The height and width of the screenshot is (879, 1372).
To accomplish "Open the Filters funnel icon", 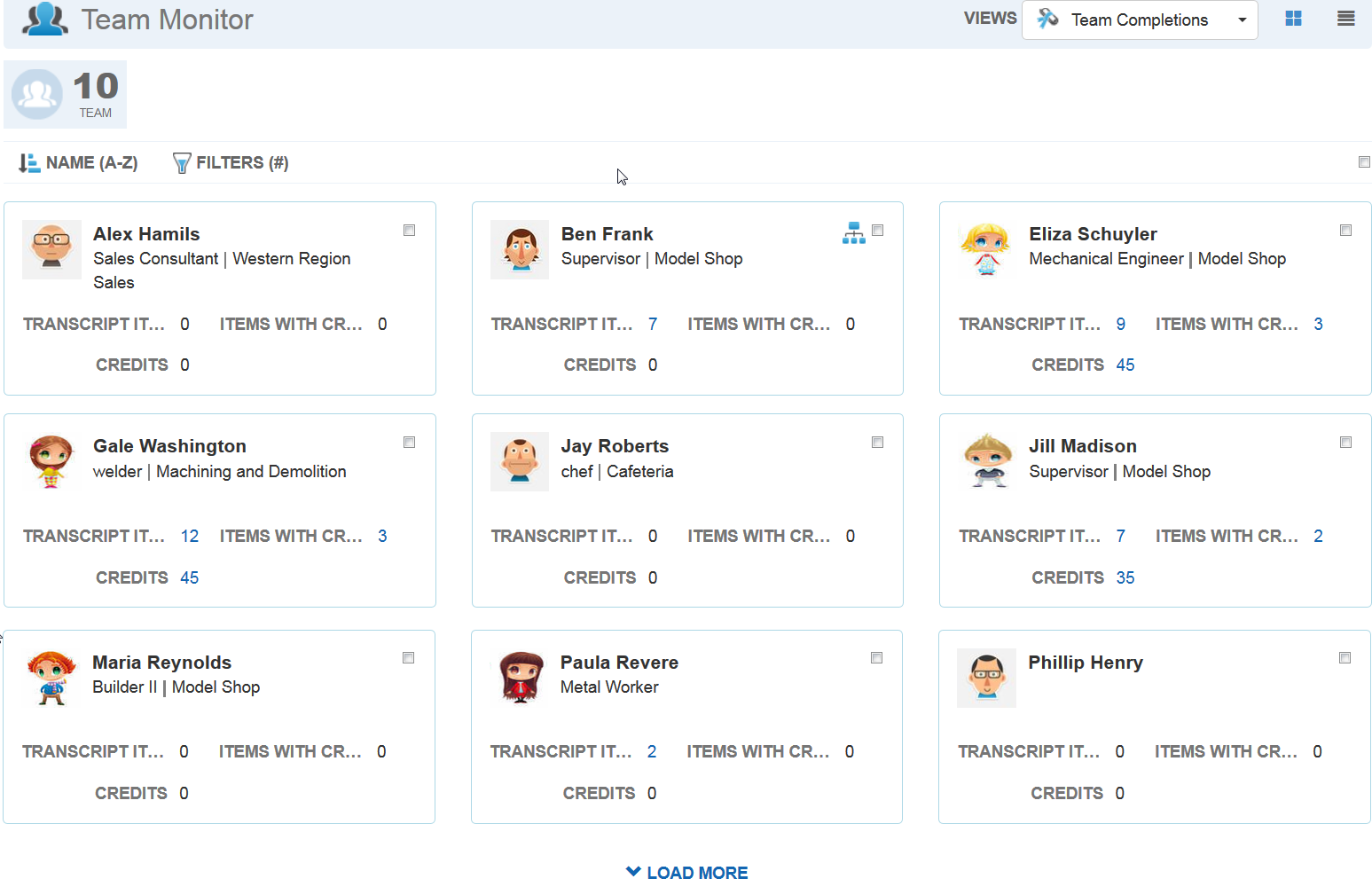I will pos(182,163).
